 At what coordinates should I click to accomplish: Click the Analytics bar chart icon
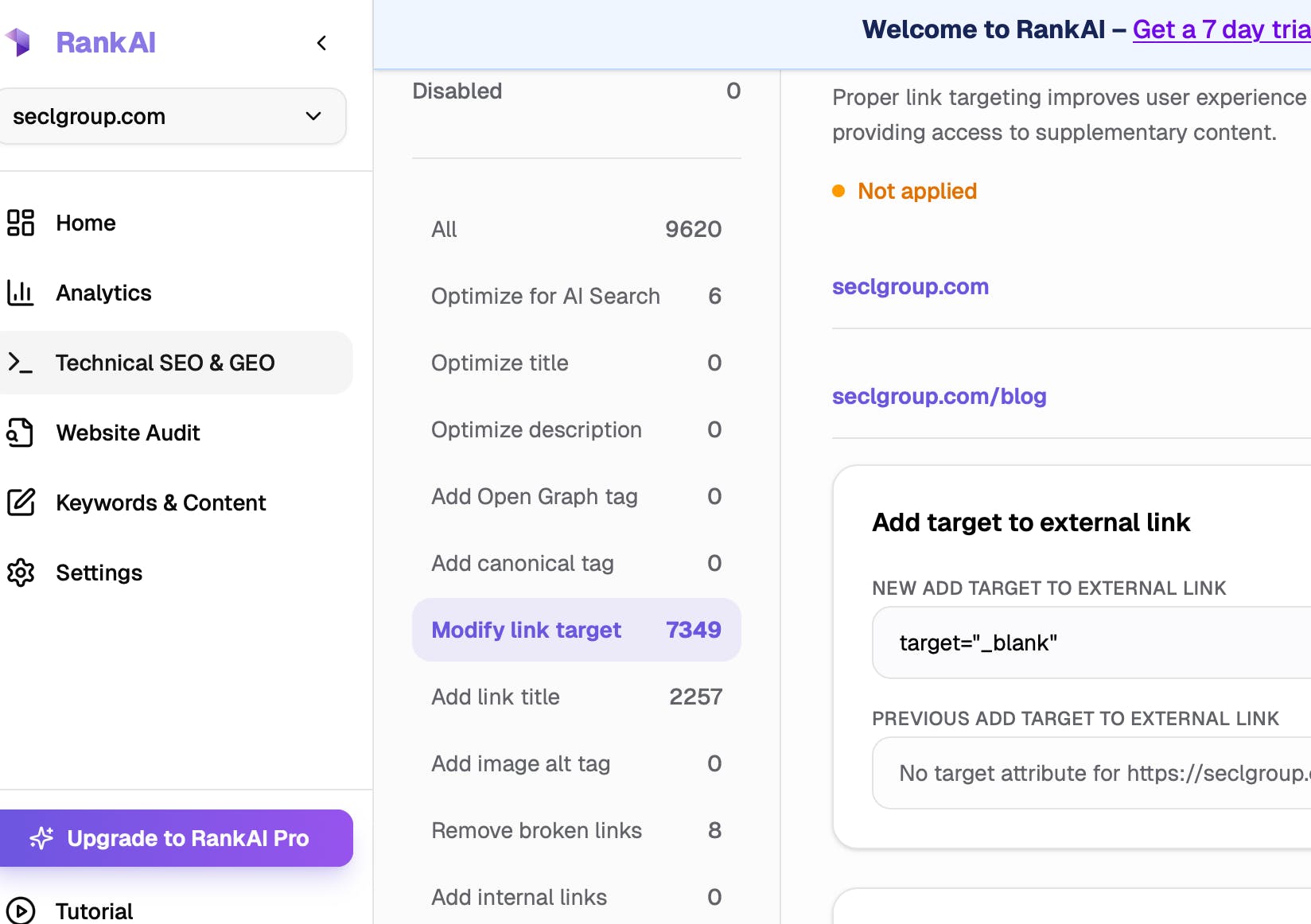point(21,293)
